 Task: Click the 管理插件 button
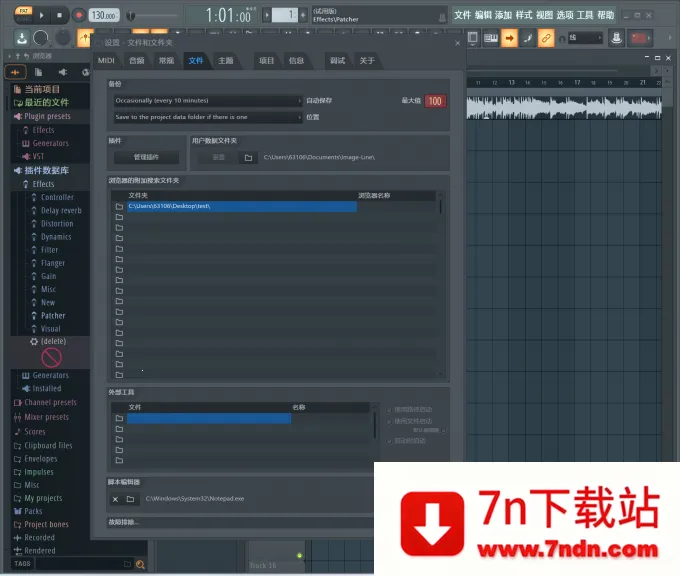click(146, 157)
